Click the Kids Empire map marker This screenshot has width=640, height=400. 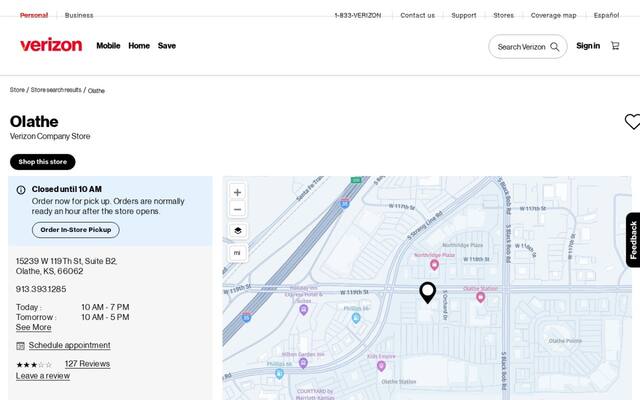tap(381, 366)
